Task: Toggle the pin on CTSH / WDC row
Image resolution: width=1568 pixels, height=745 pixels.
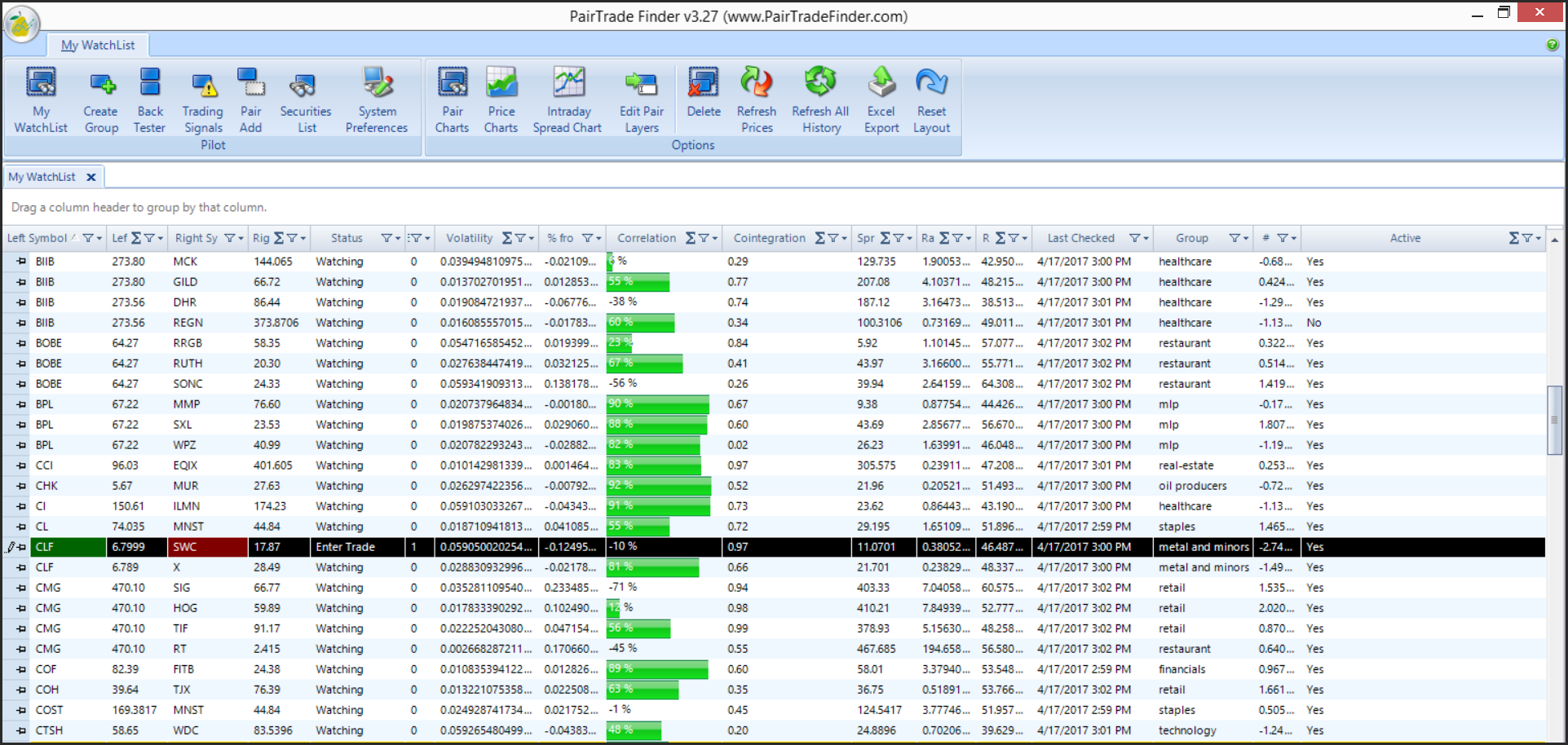Action: [20, 730]
